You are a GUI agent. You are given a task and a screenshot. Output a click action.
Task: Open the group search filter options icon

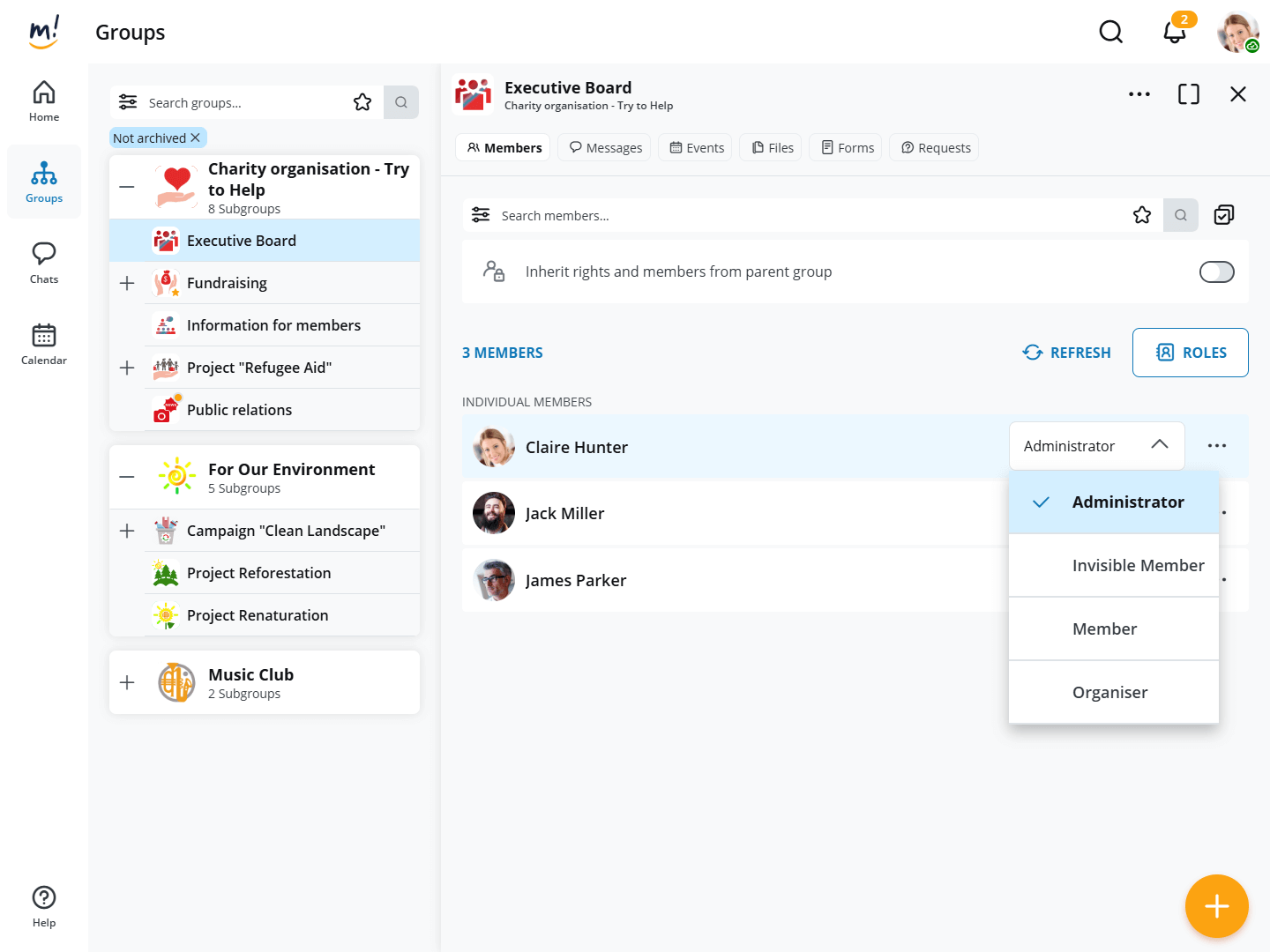128,102
